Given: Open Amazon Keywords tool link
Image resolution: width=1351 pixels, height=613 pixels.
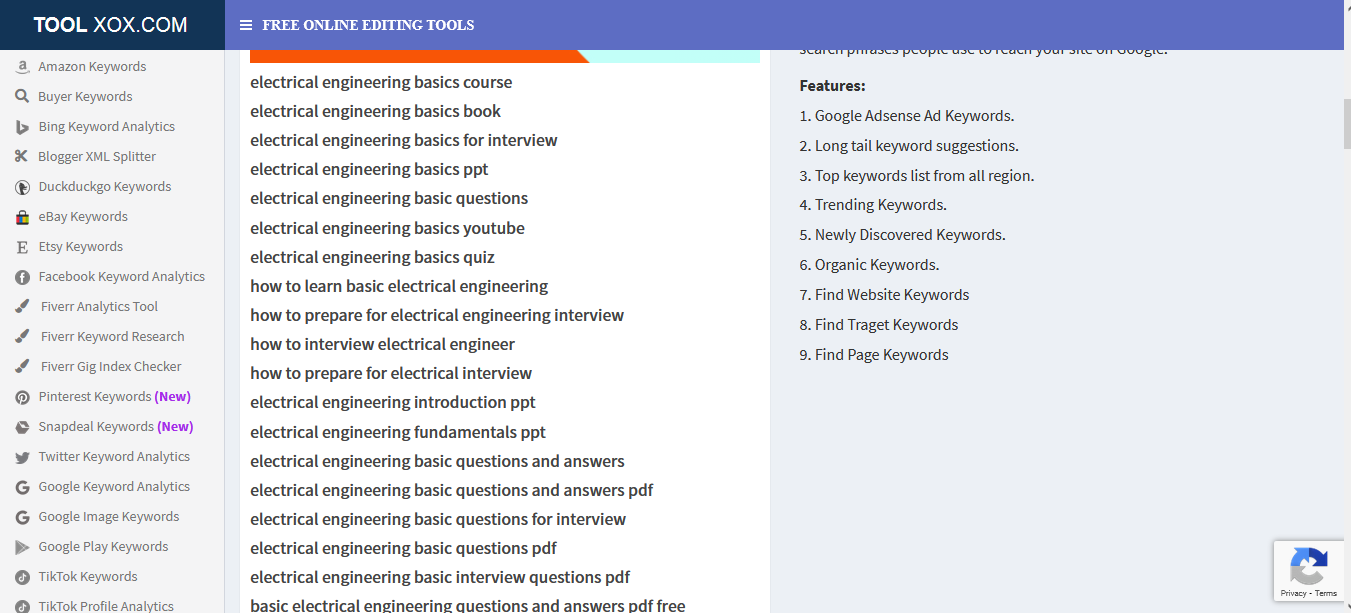Looking at the screenshot, I should tap(92, 67).
